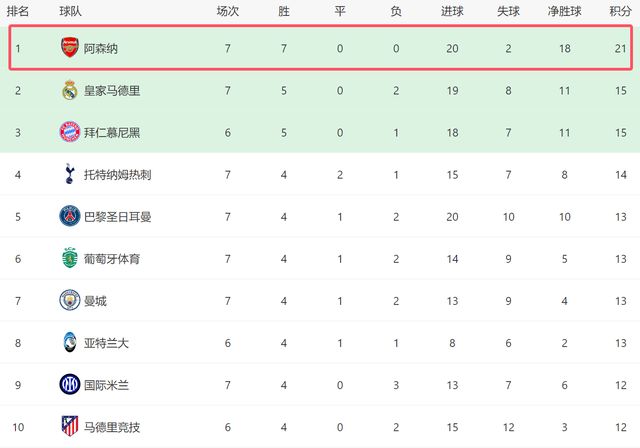Sort by 进球 column header

pyautogui.click(x=451, y=11)
